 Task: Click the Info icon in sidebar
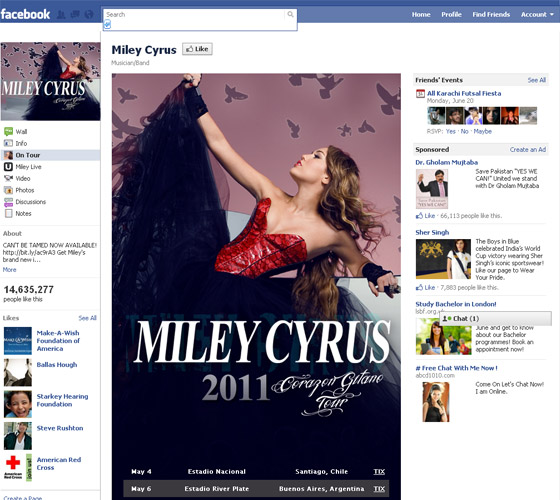pos(8,143)
